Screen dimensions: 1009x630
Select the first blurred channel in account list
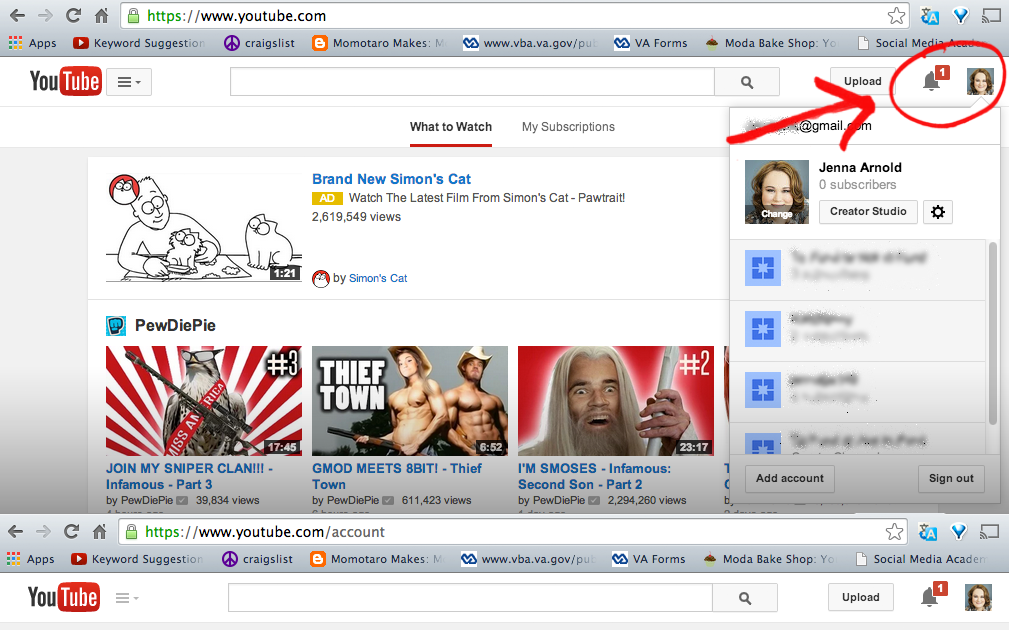(858, 270)
